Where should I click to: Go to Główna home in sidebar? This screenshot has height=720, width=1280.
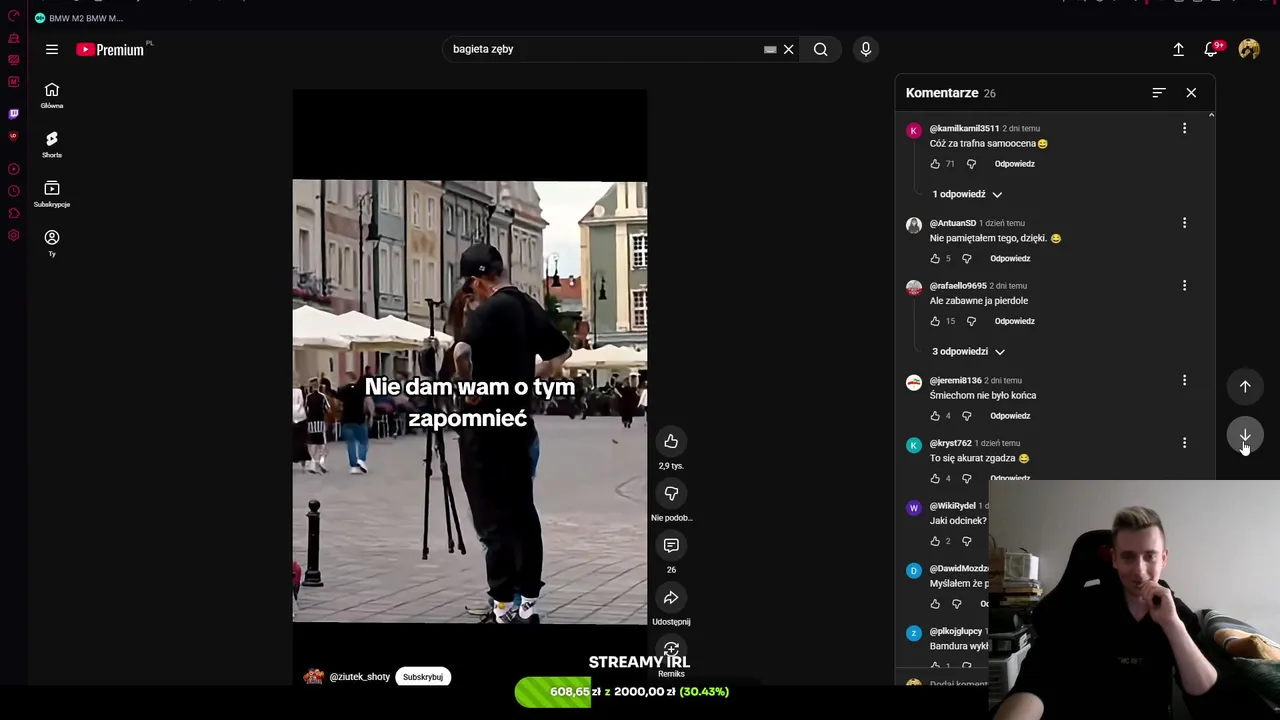[52, 95]
